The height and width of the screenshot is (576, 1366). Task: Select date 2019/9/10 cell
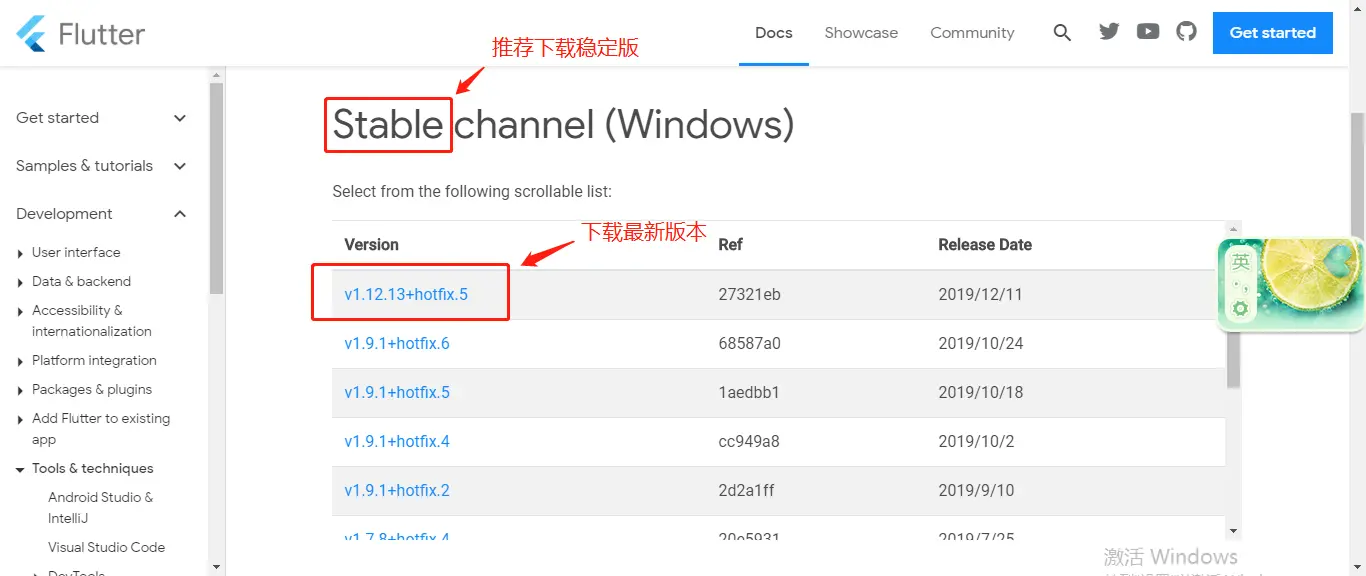[976, 491]
